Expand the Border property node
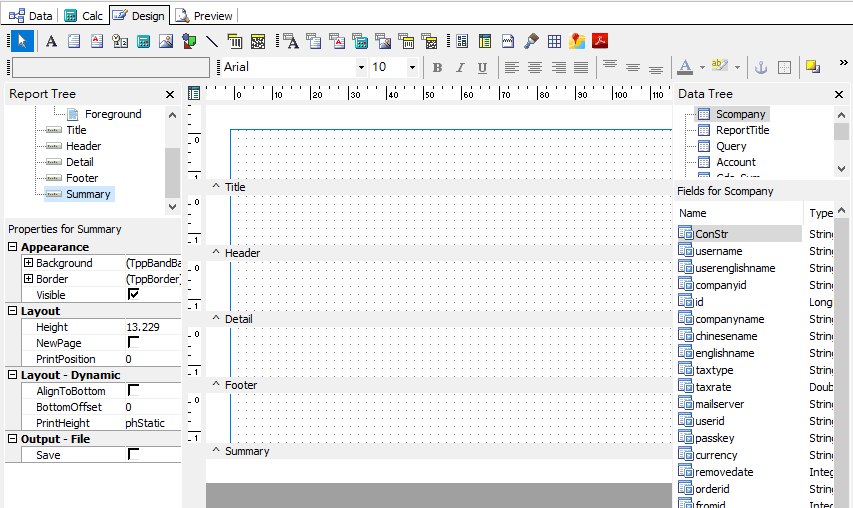 [x=28, y=278]
